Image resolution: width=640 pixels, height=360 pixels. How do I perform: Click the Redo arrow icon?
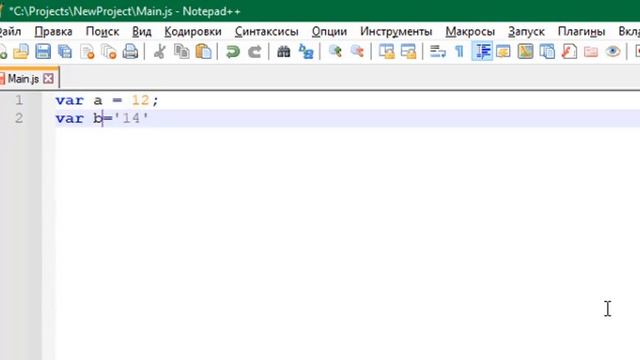(255, 52)
